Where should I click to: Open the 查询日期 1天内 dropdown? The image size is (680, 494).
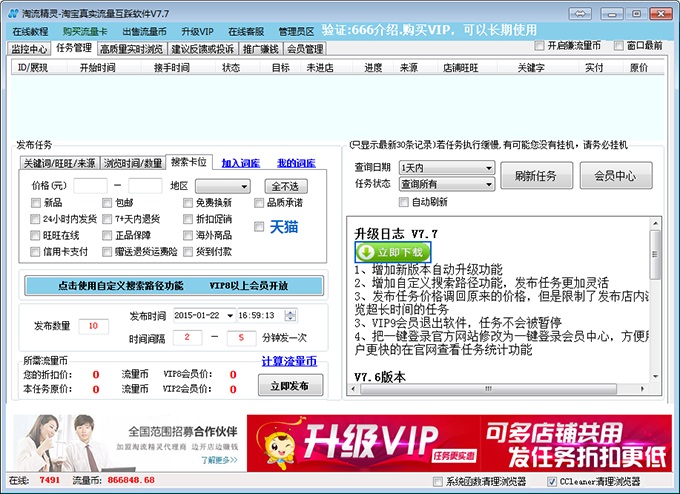pos(447,167)
